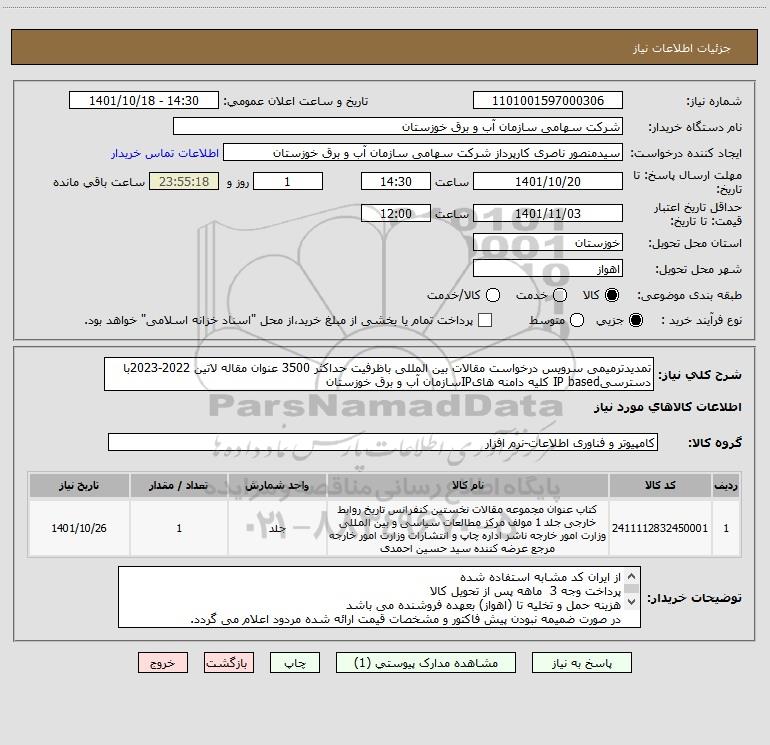Image resolution: width=770 pixels, height=745 pixels.
Task: Click the نام کالا column header
Action: (x=468, y=486)
